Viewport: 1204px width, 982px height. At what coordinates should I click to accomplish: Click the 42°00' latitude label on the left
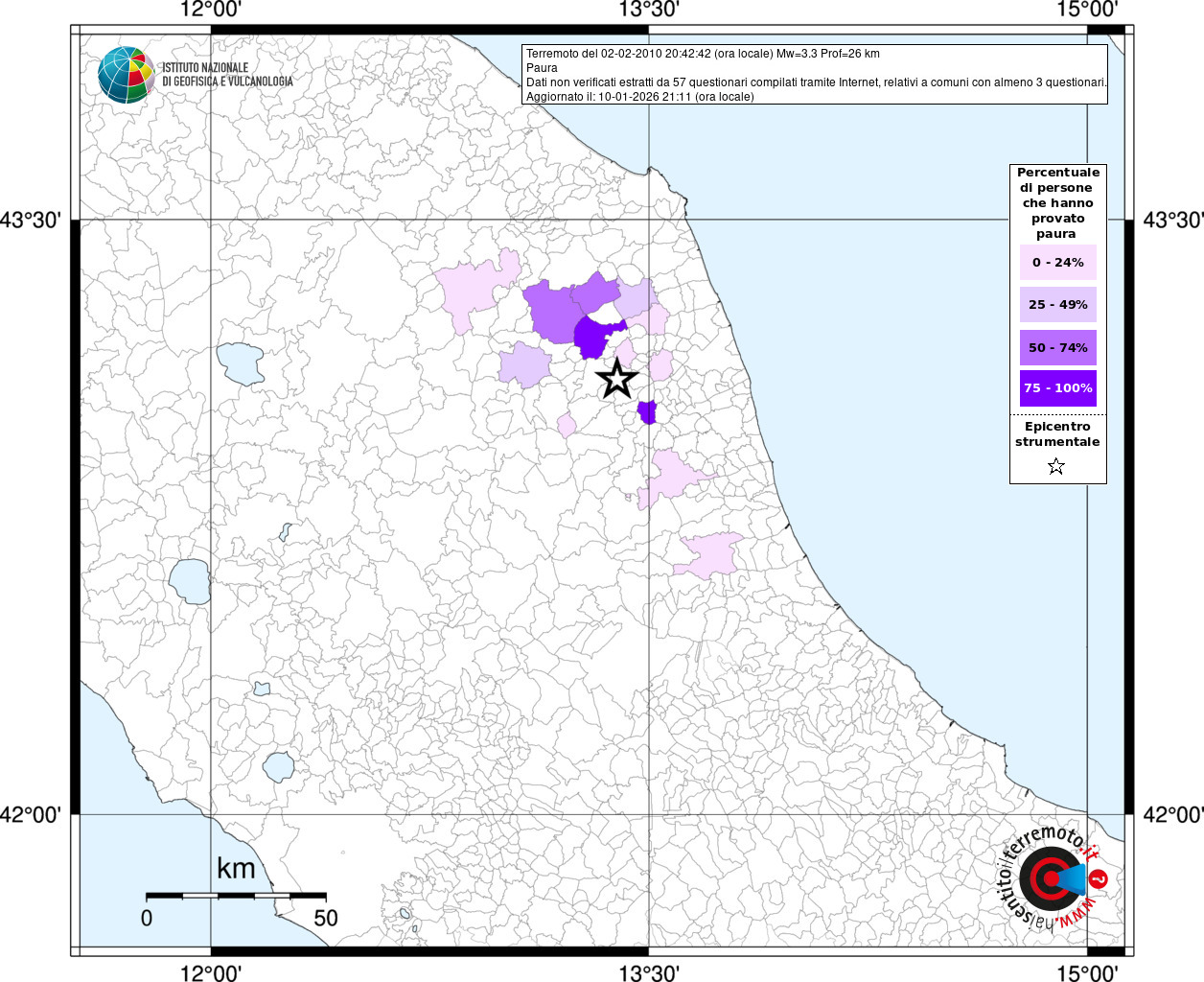(32, 815)
